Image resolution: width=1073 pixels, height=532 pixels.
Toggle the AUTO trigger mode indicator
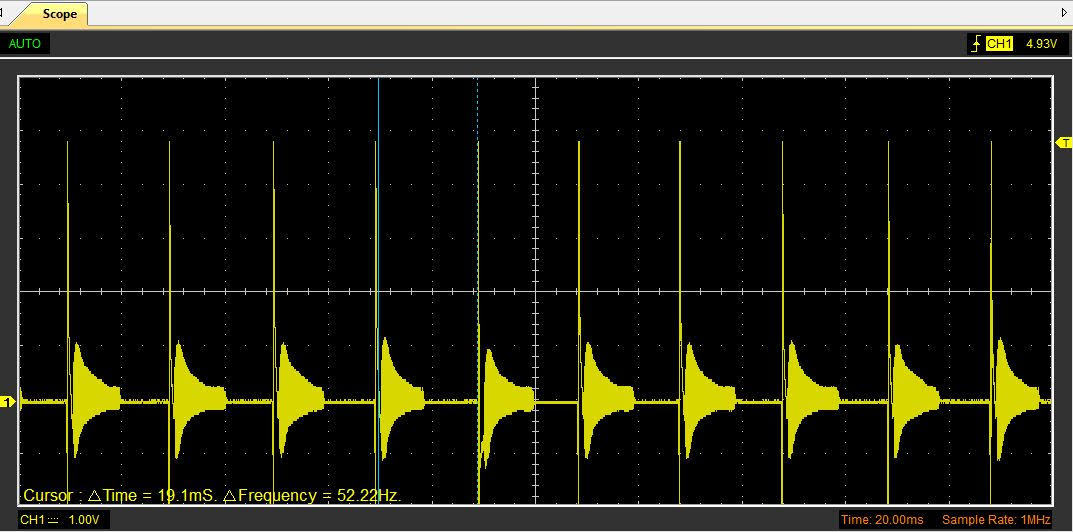point(25,44)
